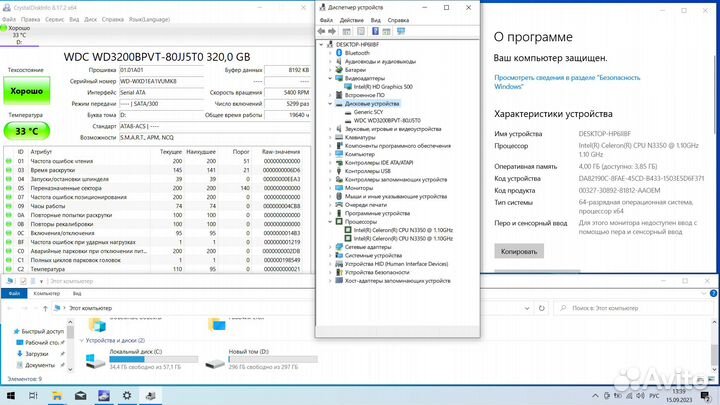Open Local Disk (C:) drive
Screen dimensions: 720x405
143,360
